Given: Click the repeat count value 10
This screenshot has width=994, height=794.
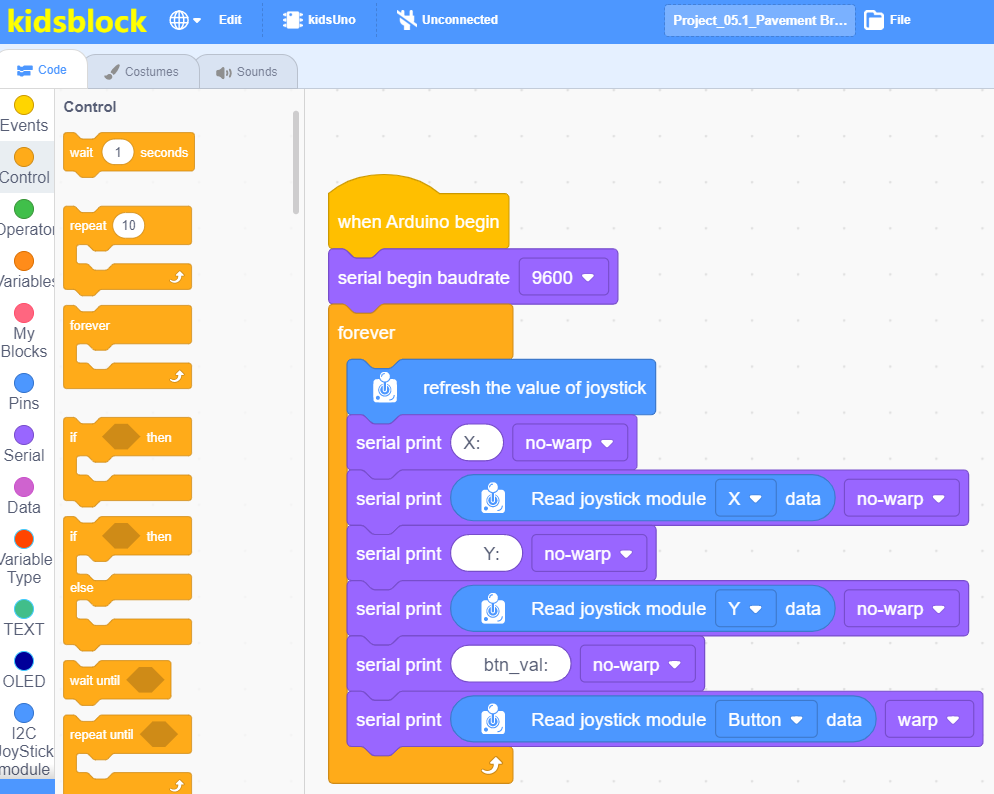Looking at the screenshot, I should pos(129,226).
